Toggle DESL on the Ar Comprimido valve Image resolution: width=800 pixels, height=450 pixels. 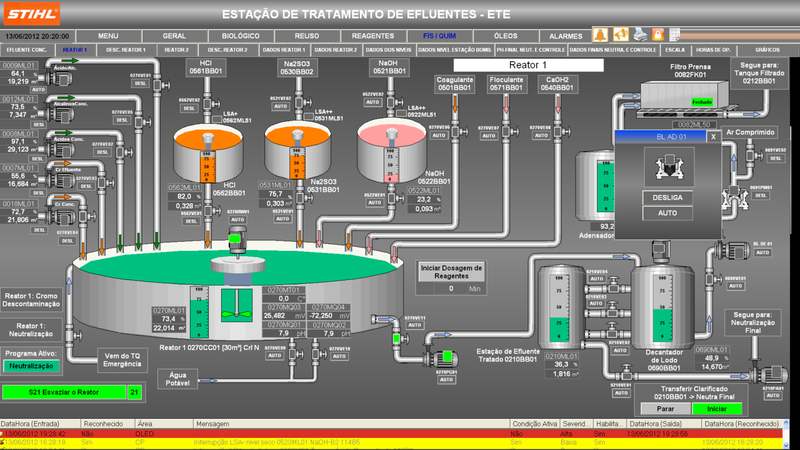click(x=775, y=159)
